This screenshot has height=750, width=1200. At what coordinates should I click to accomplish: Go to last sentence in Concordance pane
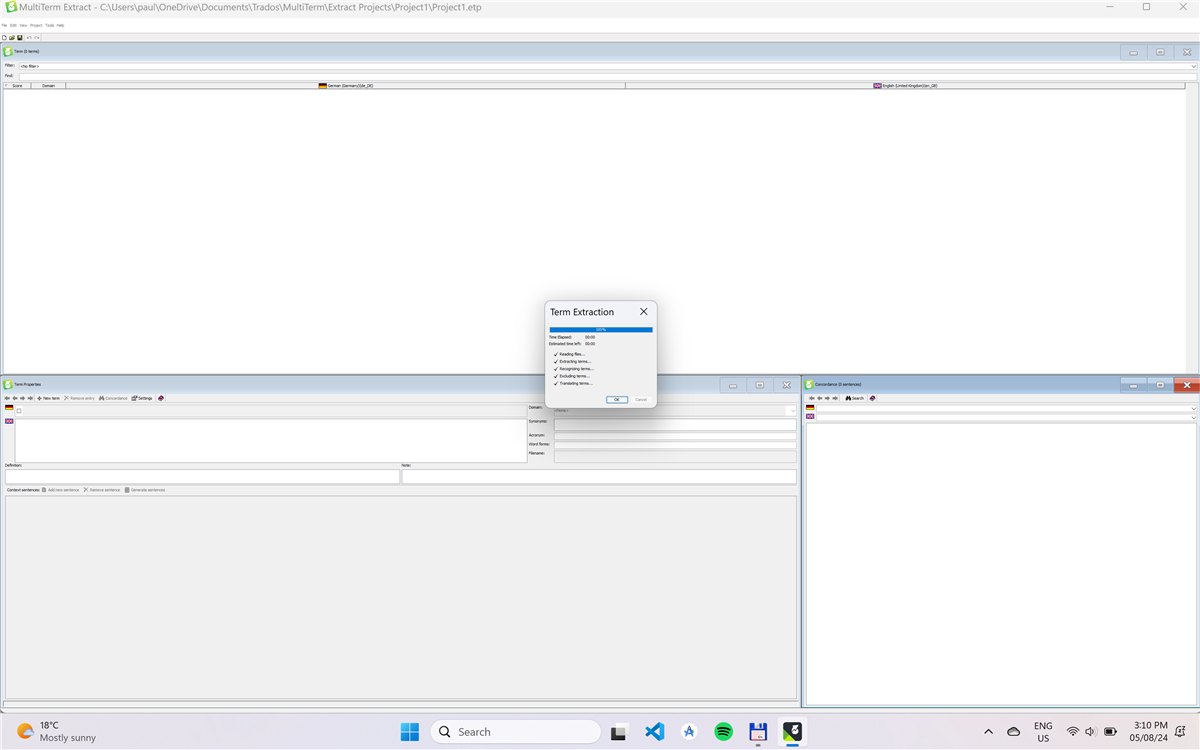835,398
